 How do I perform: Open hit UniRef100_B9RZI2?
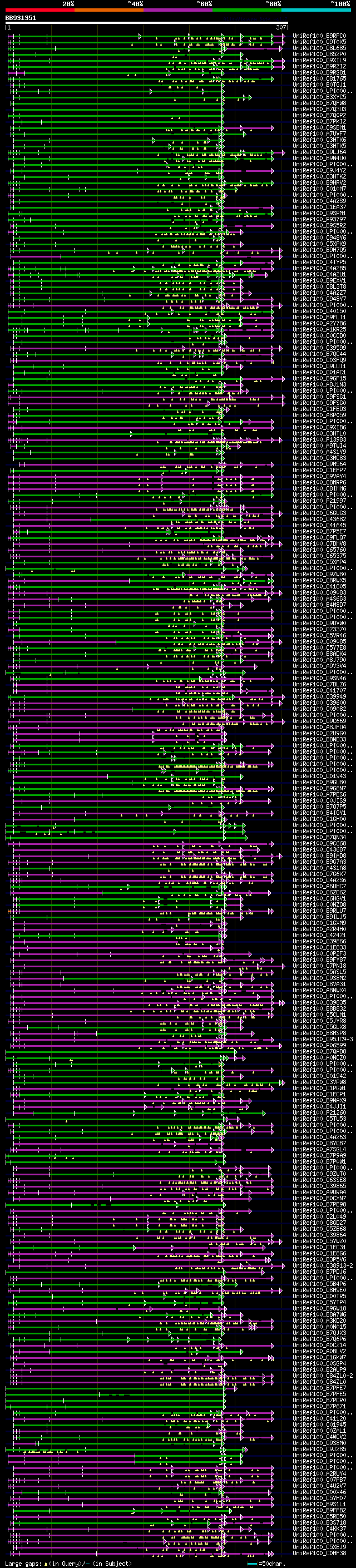[319, 66]
